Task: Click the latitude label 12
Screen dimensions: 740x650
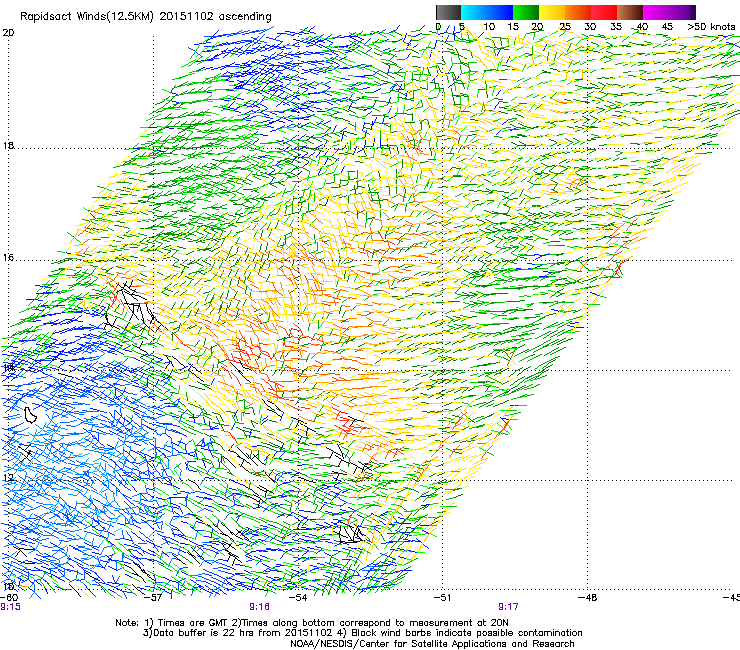Action: click(x=8, y=478)
